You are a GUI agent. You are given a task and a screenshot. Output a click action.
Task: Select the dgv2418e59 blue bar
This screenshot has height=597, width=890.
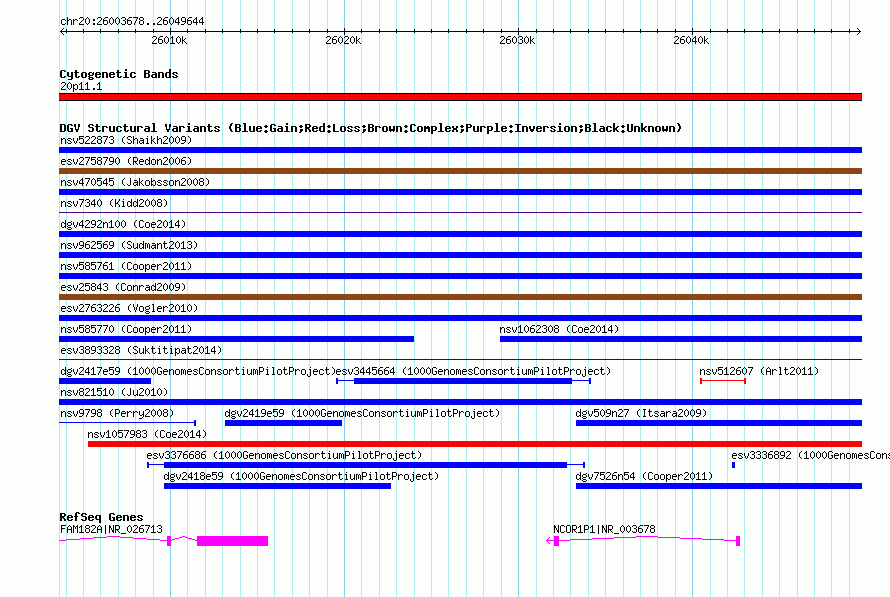click(x=277, y=486)
